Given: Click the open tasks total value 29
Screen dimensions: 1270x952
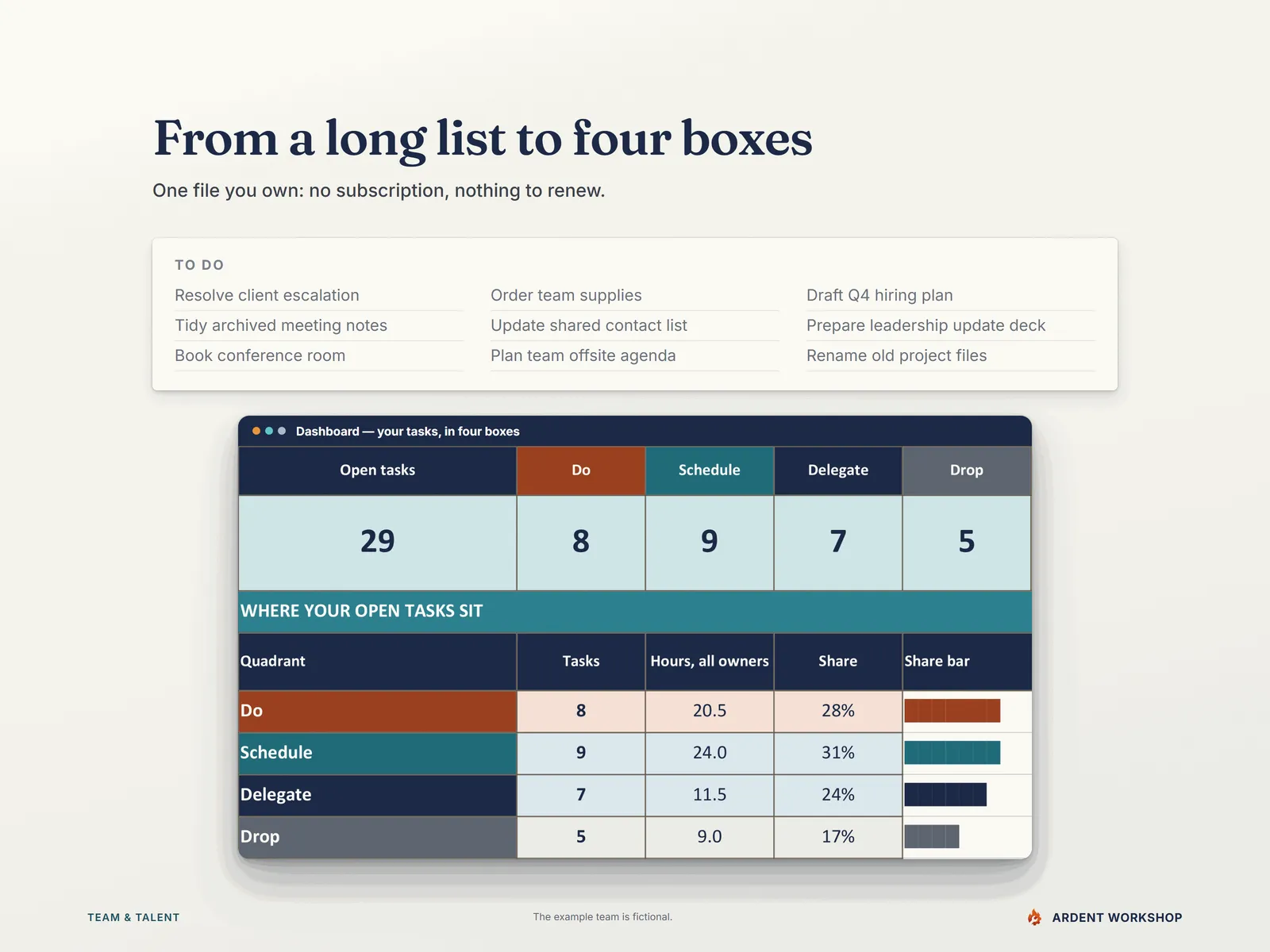Looking at the screenshot, I should pos(378,543).
